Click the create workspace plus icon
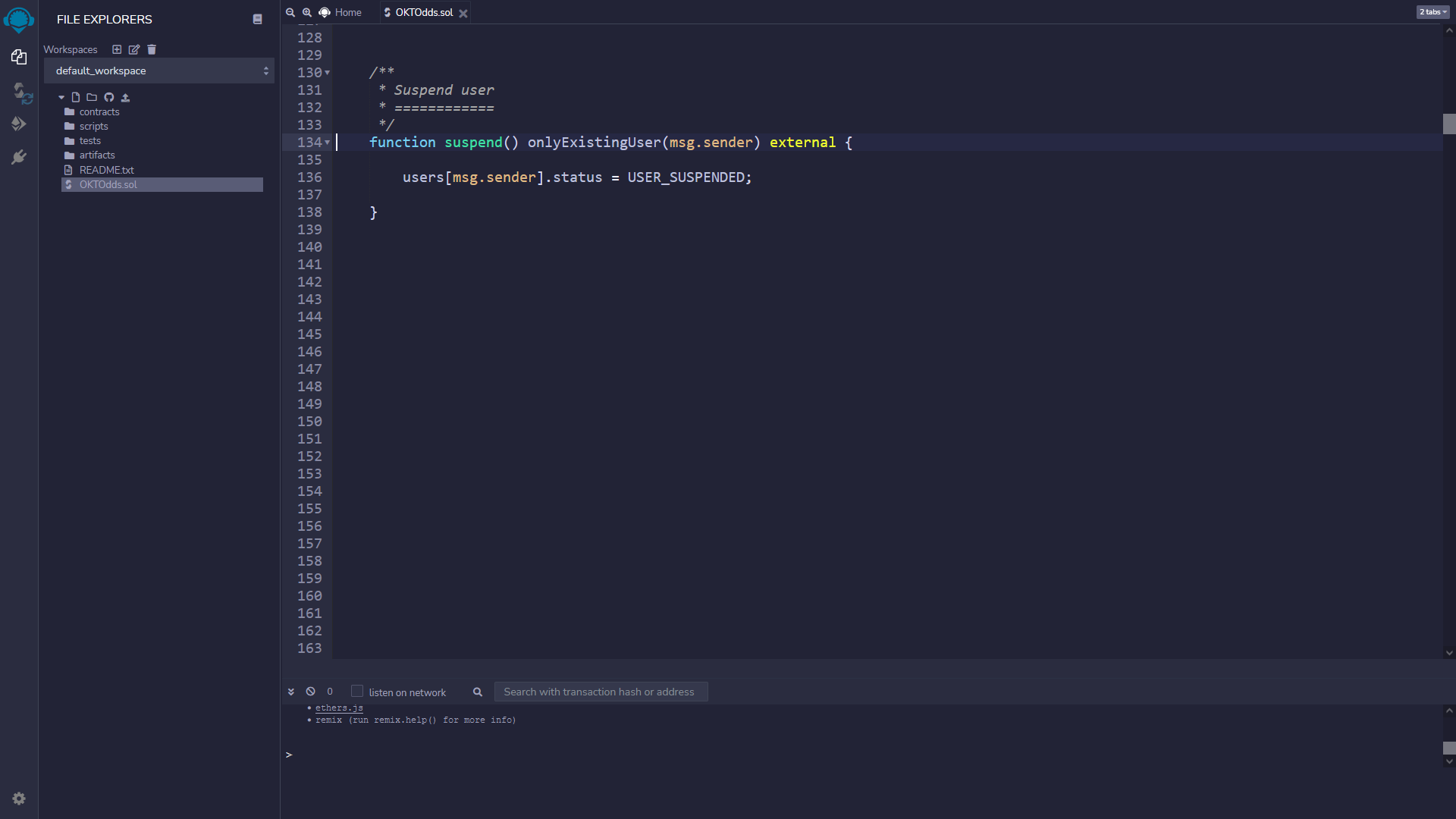The width and height of the screenshot is (1456, 819). (x=117, y=49)
